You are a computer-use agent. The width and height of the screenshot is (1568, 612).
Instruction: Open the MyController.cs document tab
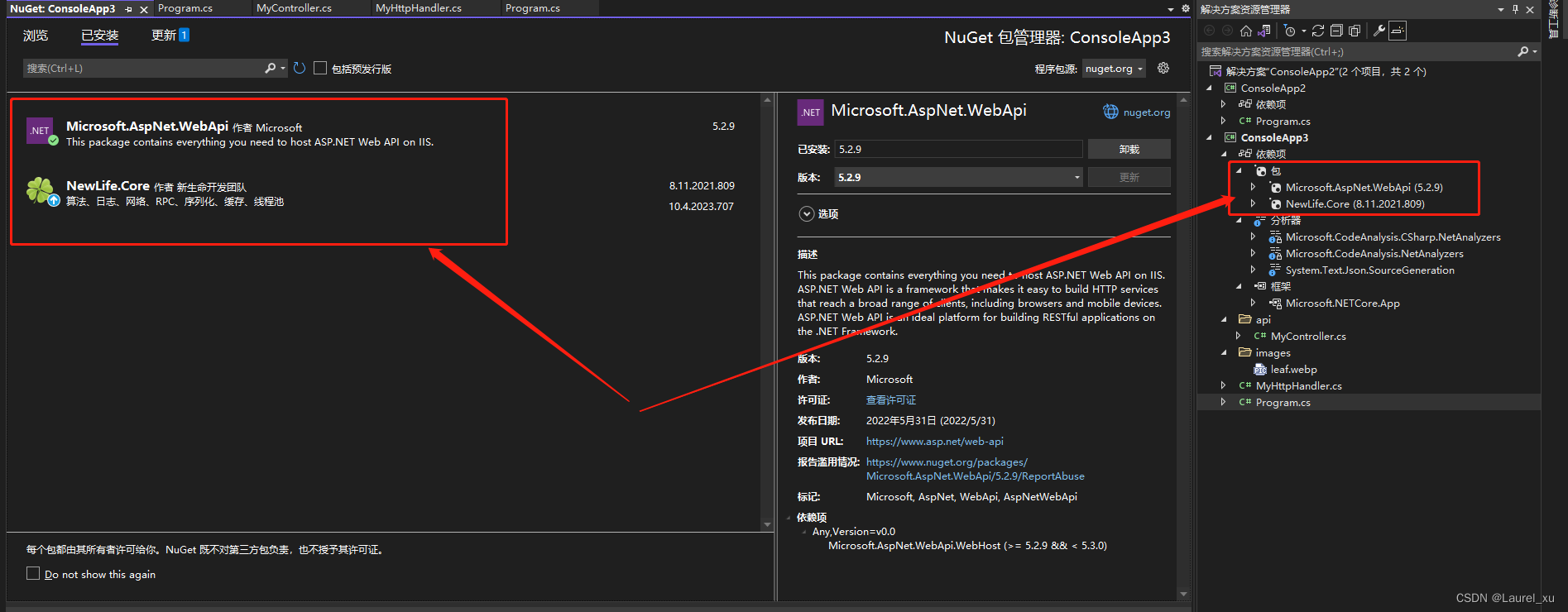[294, 8]
